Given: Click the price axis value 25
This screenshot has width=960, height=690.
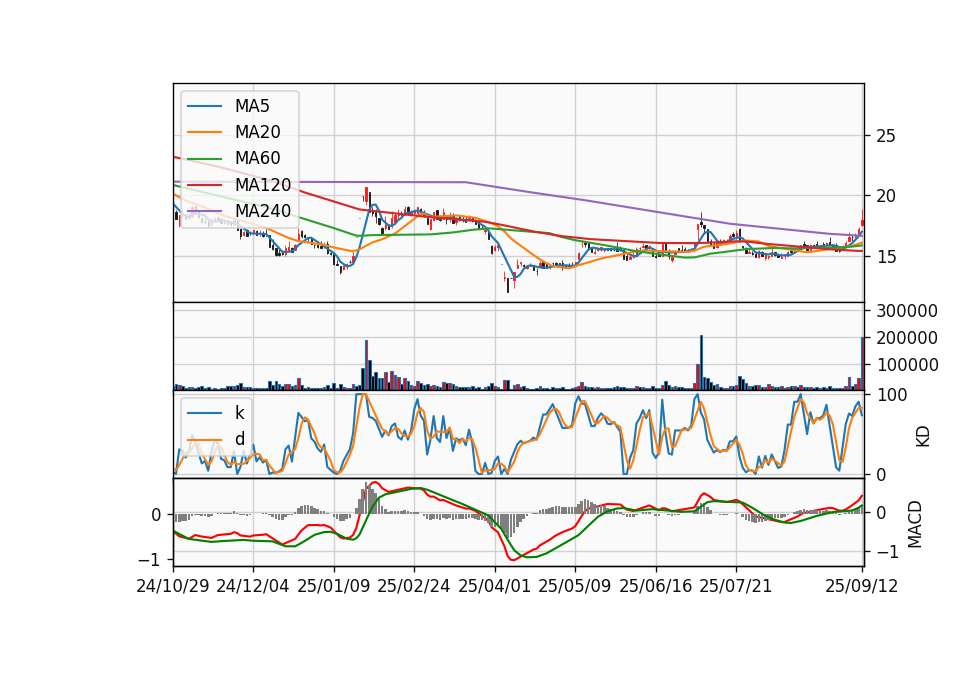Looking at the screenshot, I should [885, 136].
